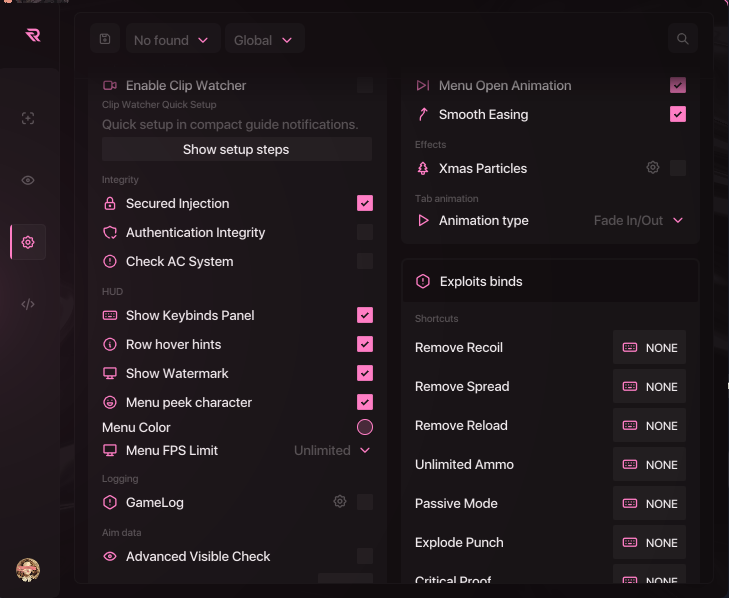This screenshot has width=729, height=598.
Task: Click the monitor icon beside Show Watermark
Action: tap(110, 373)
